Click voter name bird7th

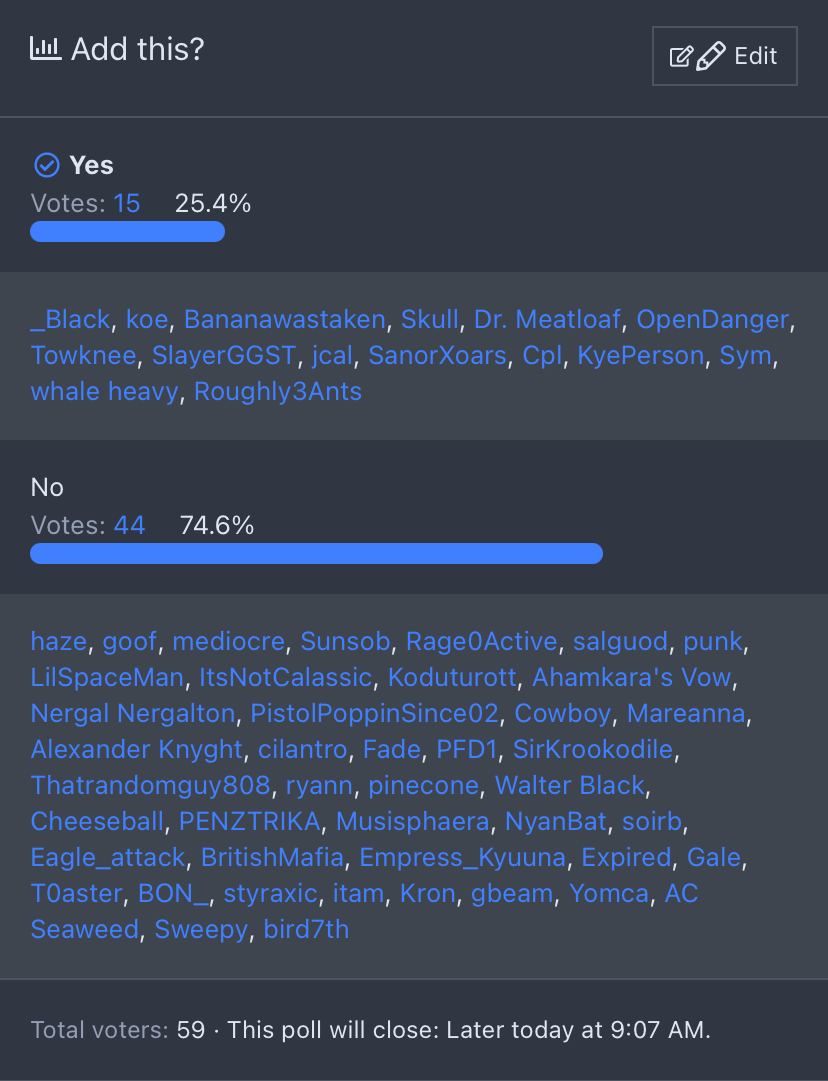click(306, 930)
